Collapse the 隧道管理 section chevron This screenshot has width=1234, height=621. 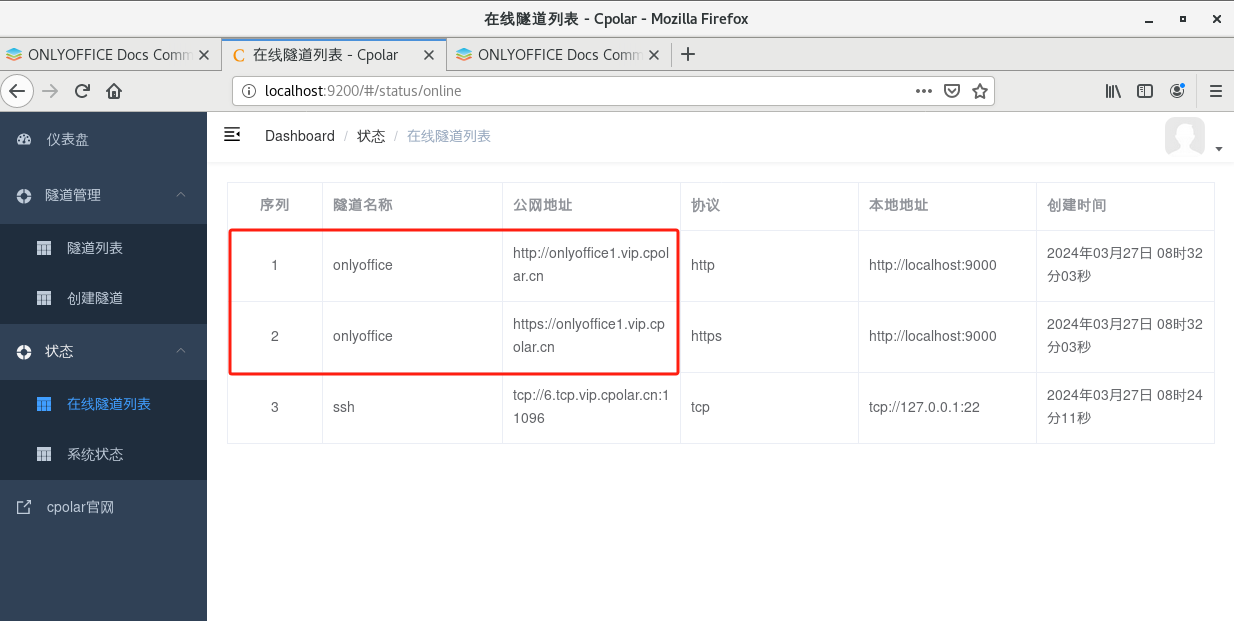pos(181,194)
